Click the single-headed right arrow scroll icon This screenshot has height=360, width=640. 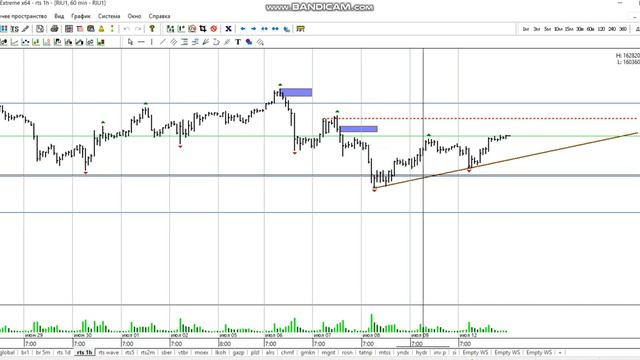coord(253,29)
